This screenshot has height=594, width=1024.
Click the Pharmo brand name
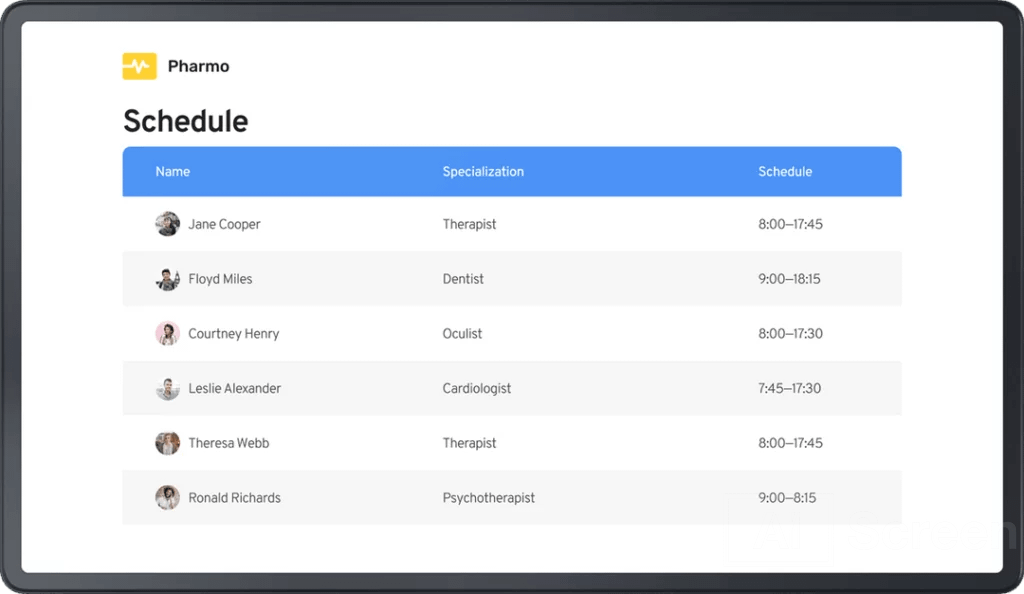point(199,66)
